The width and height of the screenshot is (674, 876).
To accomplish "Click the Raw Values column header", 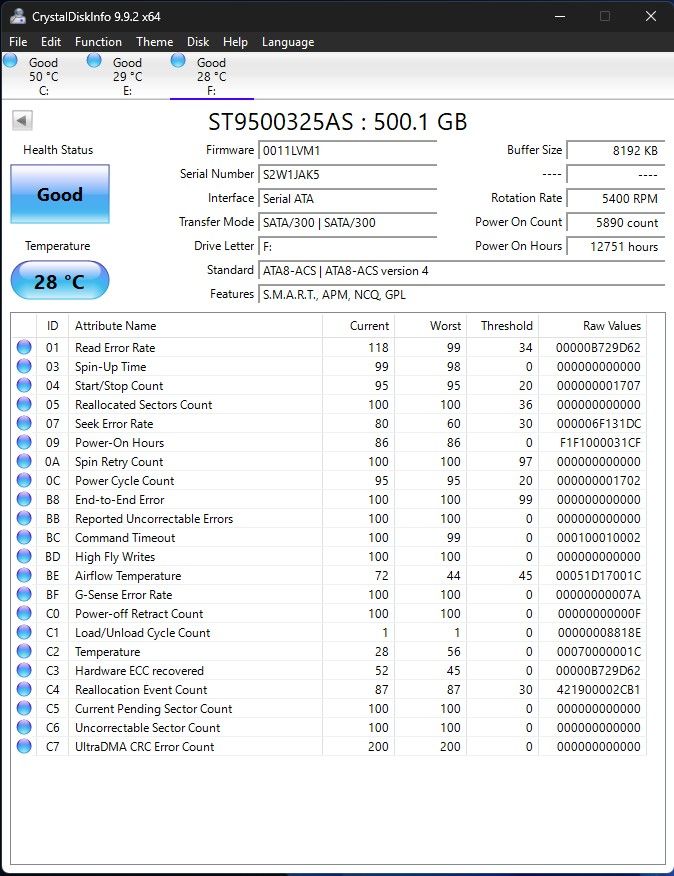I will tap(612, 326).
